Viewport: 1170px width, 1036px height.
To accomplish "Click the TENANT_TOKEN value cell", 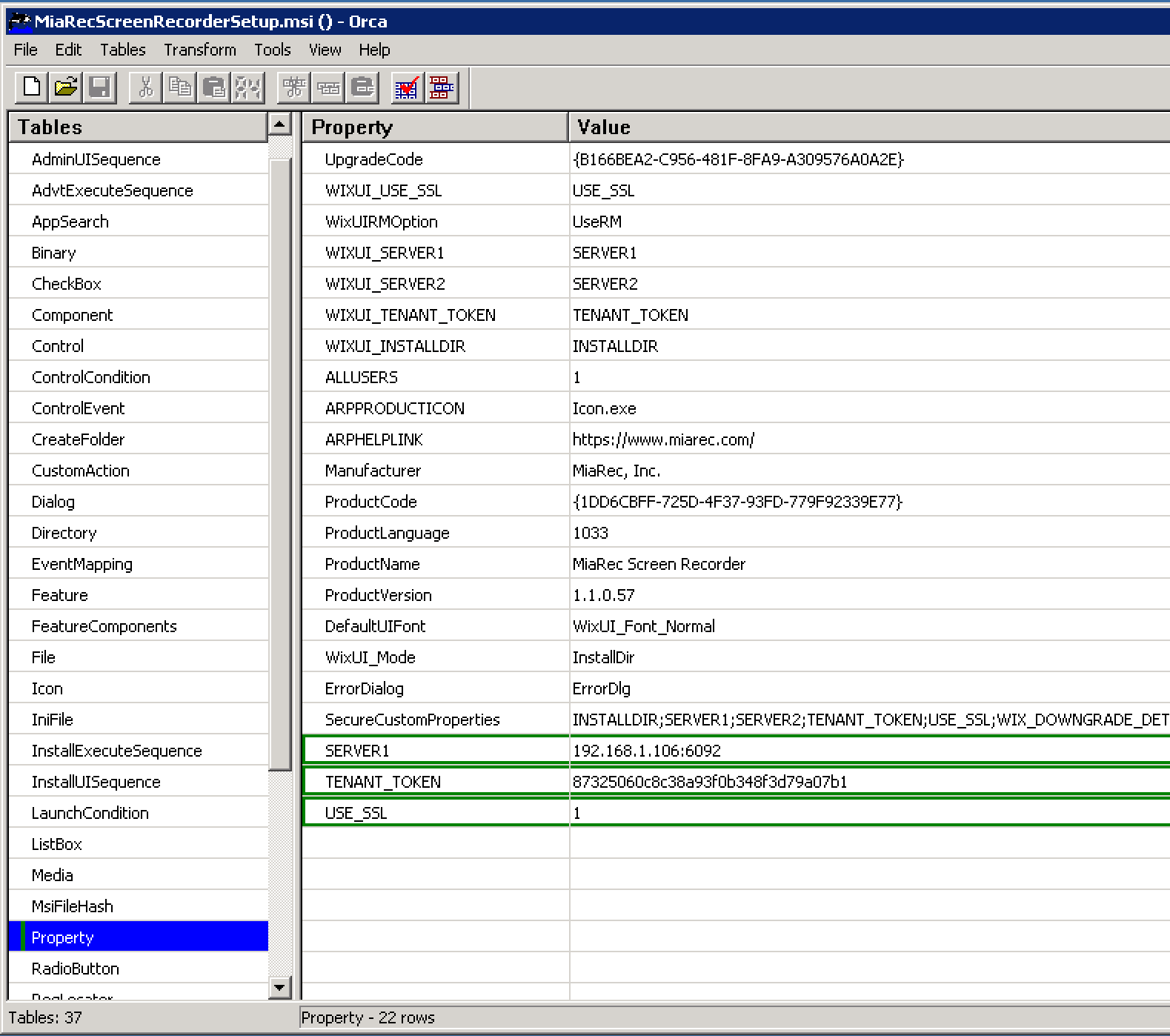I will (870, 782).
